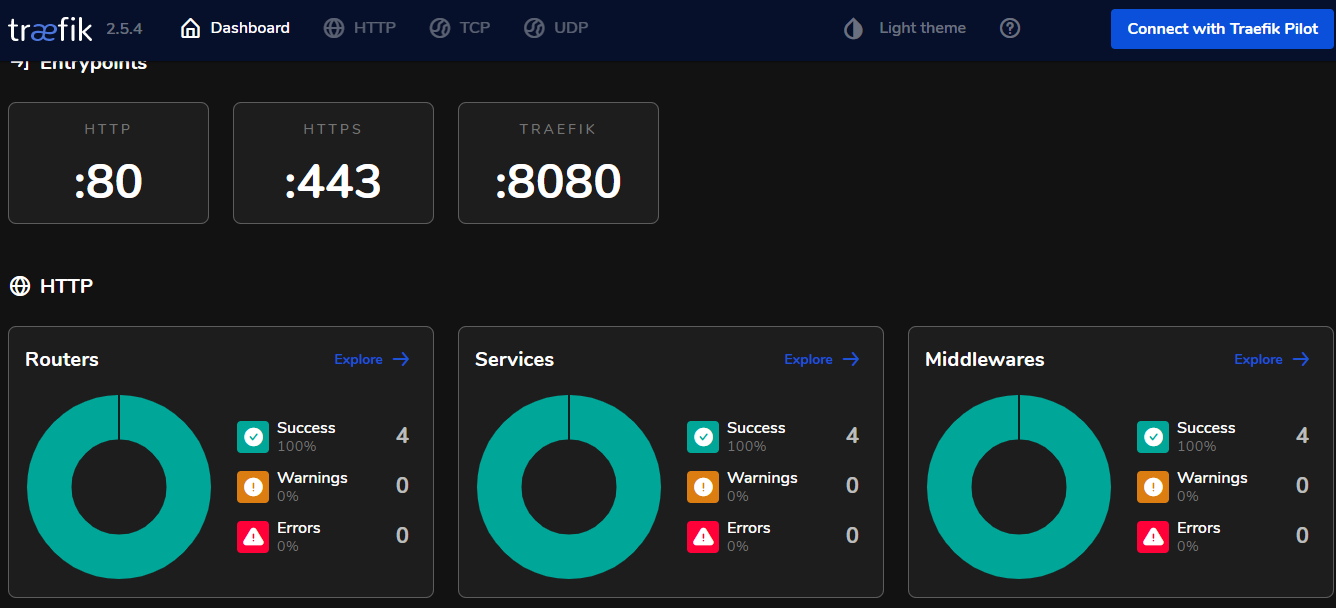The height and width of the screenshot is (608, 1336).
Task: Click the Services card title
Action: click(x=514, y=359)
